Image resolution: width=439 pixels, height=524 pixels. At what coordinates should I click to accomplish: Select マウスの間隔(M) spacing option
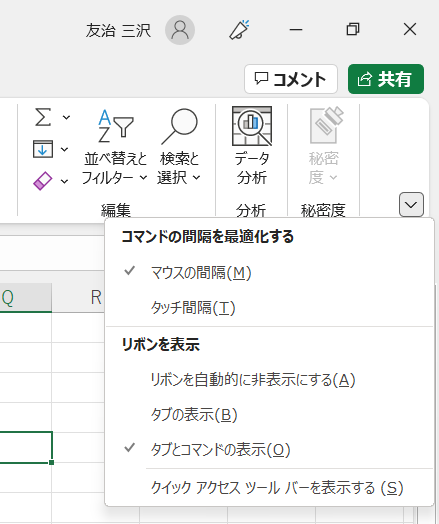[x=269, y=273]
